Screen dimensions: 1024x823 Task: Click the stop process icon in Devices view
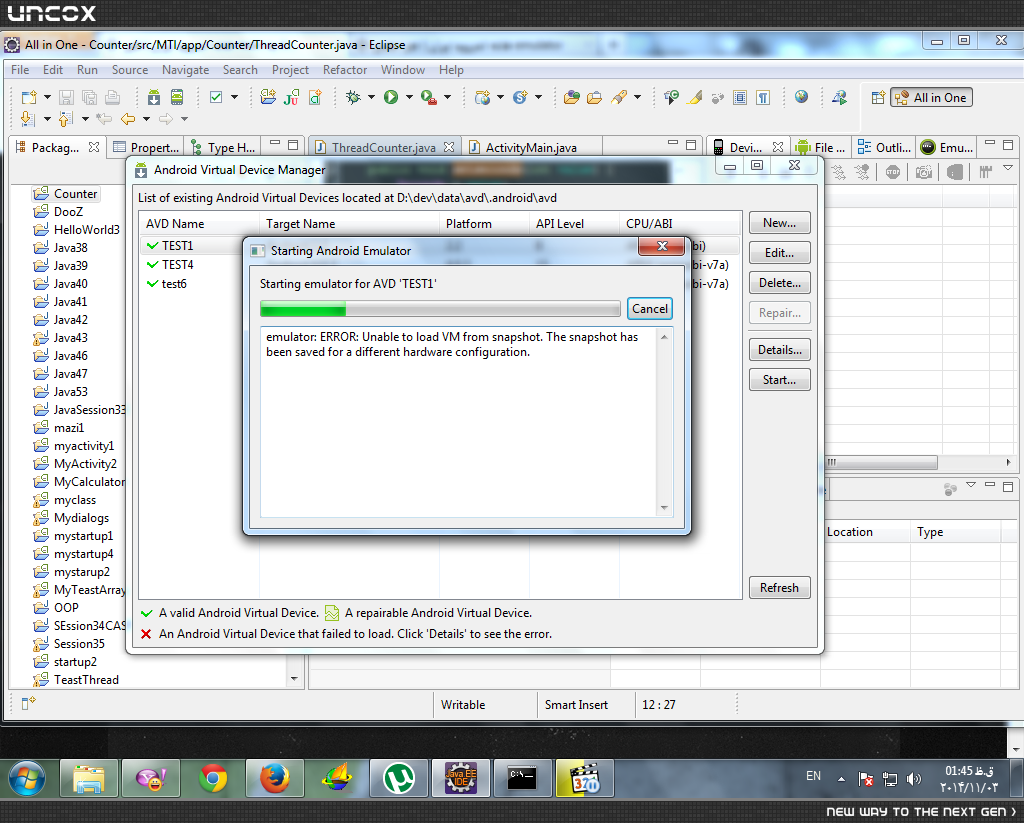point(893,172)
